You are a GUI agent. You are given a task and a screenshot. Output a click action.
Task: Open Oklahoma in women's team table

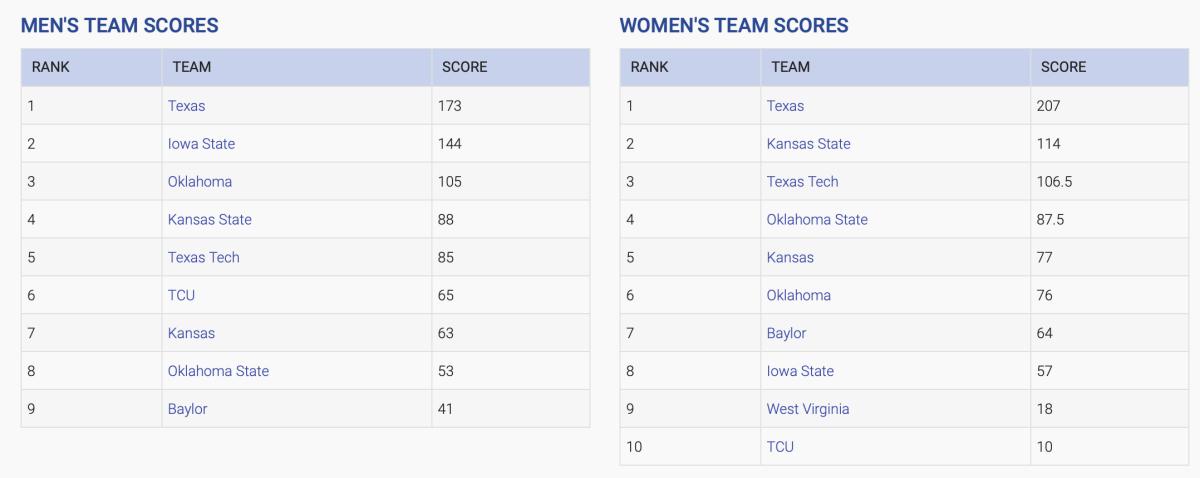pos(799,296)
